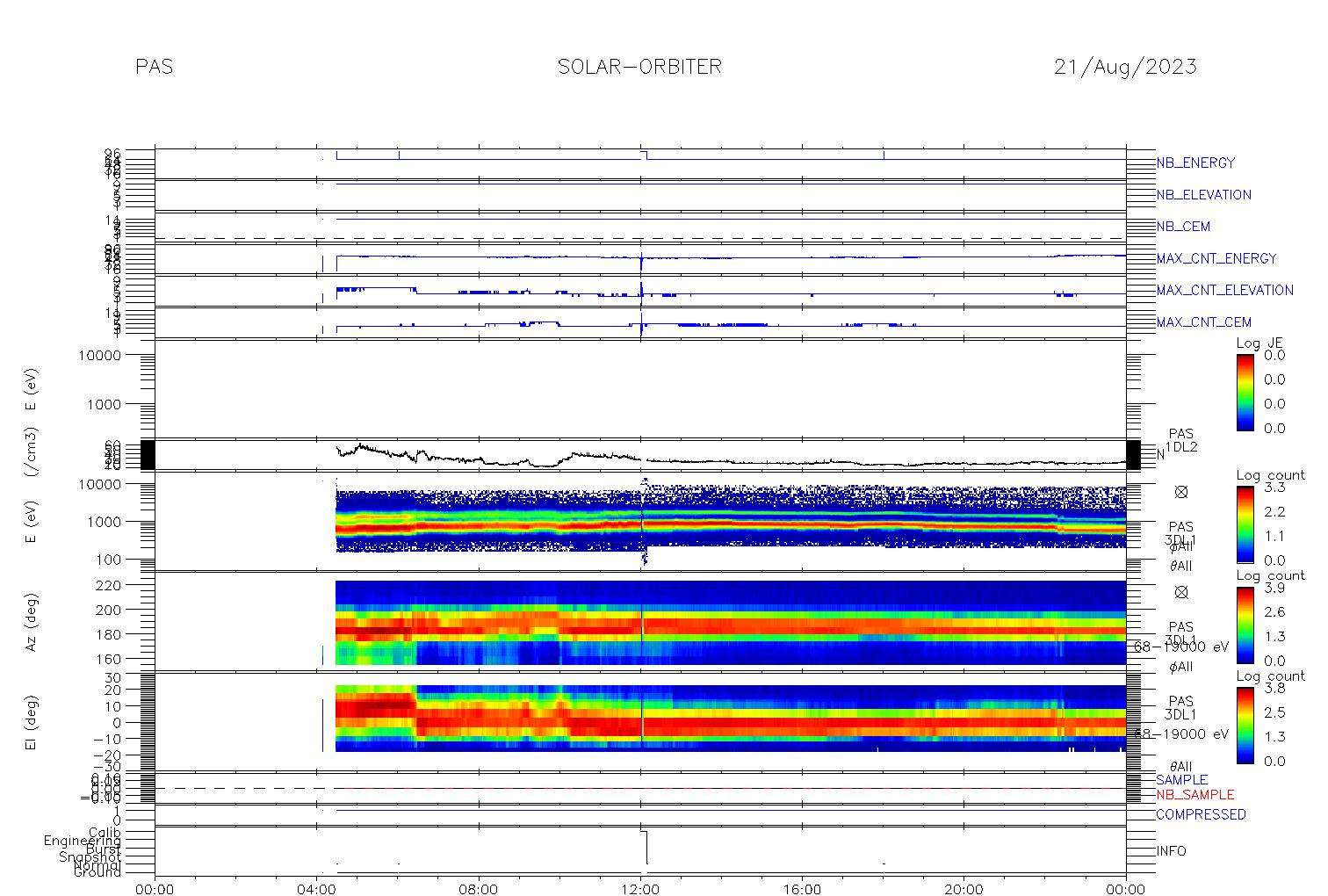Click the 3.9 value on the azimuth color scale
The height and width of the screenshot is (896, 1328).
pos(1274,589)
